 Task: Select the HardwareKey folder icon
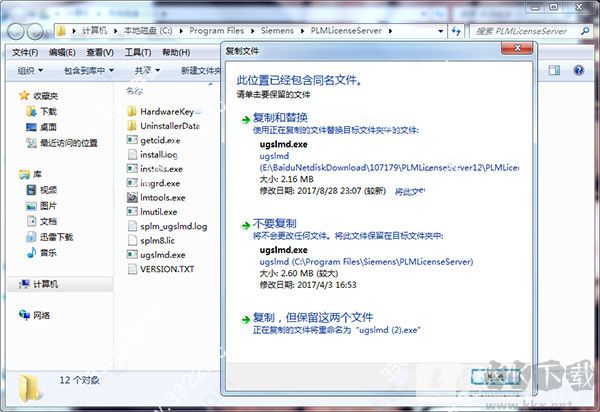click(132, 111)
